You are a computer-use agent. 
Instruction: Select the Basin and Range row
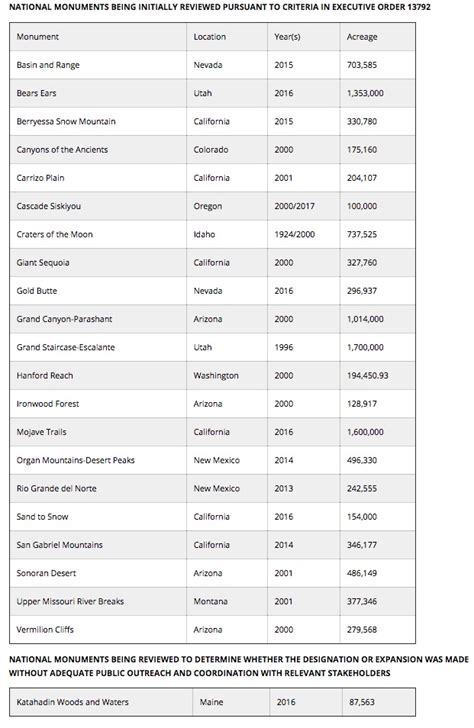click(x=212, y=65)
